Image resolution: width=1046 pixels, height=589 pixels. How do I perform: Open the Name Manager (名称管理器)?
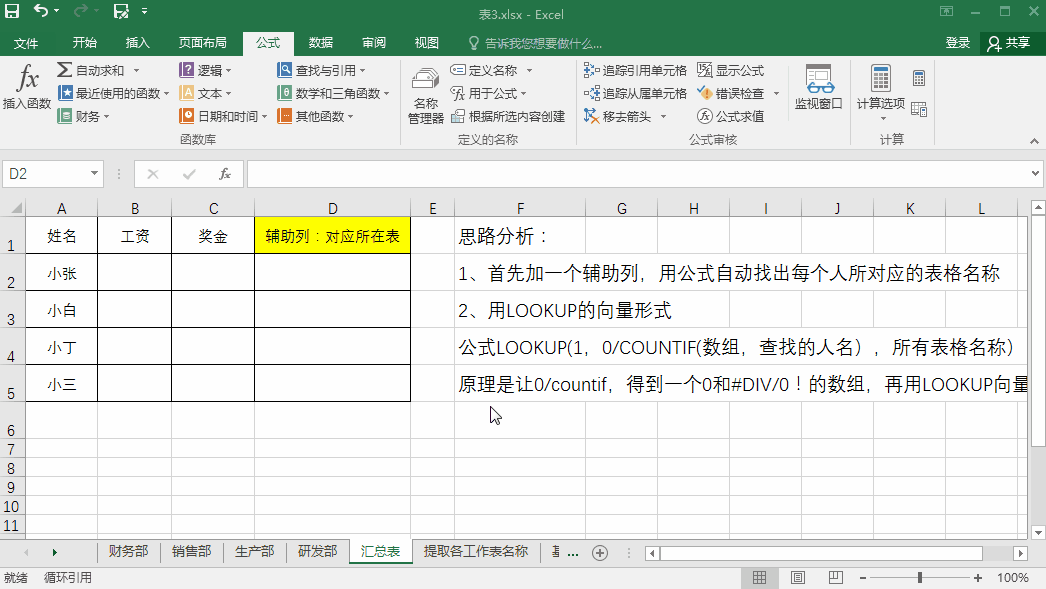426,95
